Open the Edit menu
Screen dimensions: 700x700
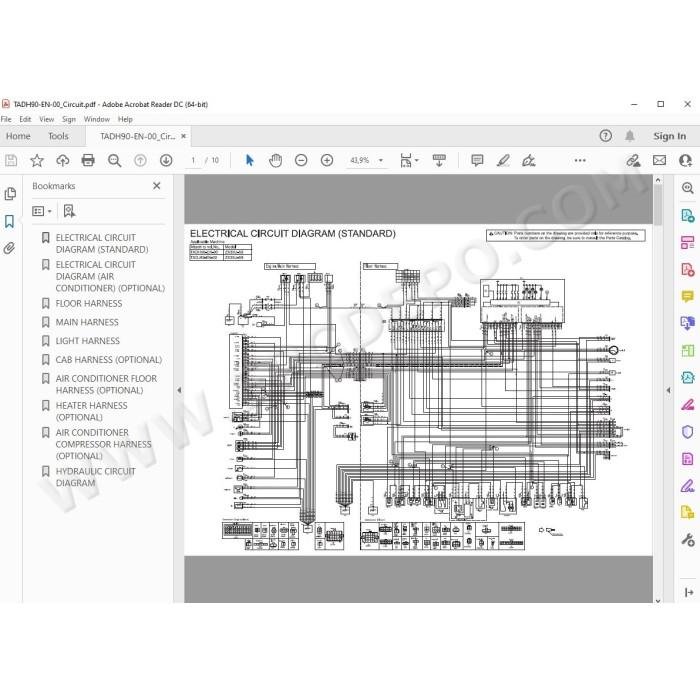25,119
